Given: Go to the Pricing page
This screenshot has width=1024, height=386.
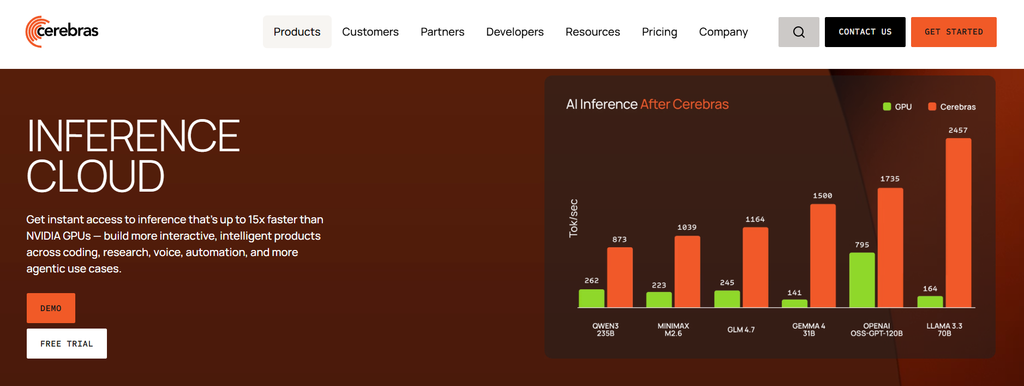Looking at the screenshot, I should pos(660,32).
